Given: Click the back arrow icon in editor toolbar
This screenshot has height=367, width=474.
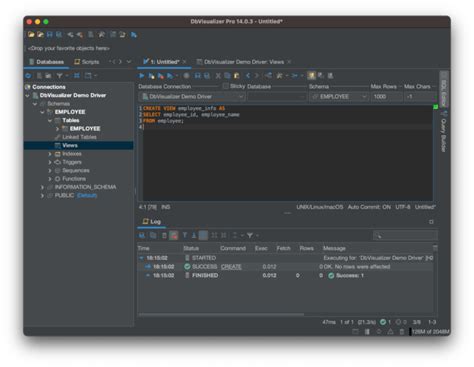Looking at the screenshot, I should pyautogui.click(x=248, y=76).
